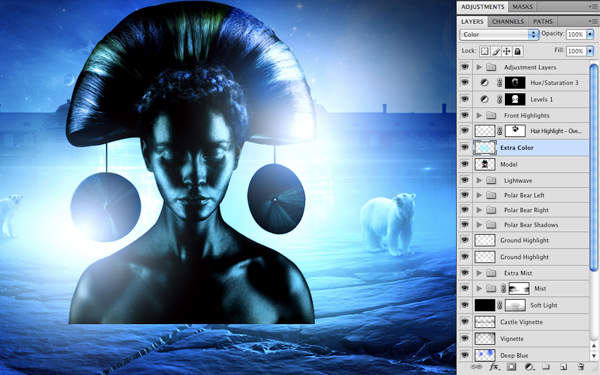600x375 pixels.
Task: Click the Fill 100% field
Action: click(x=576, y=51)
